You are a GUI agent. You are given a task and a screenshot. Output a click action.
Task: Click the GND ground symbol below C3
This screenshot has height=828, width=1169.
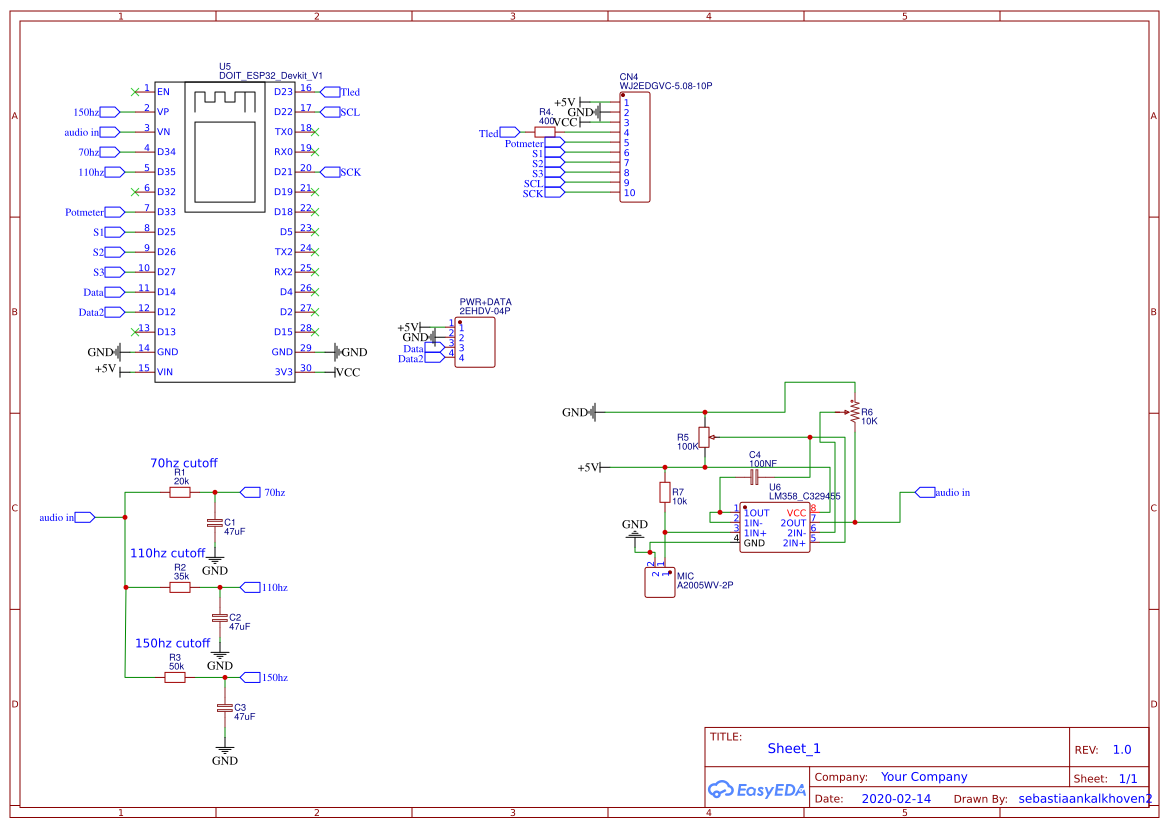(x=226, y=748)
